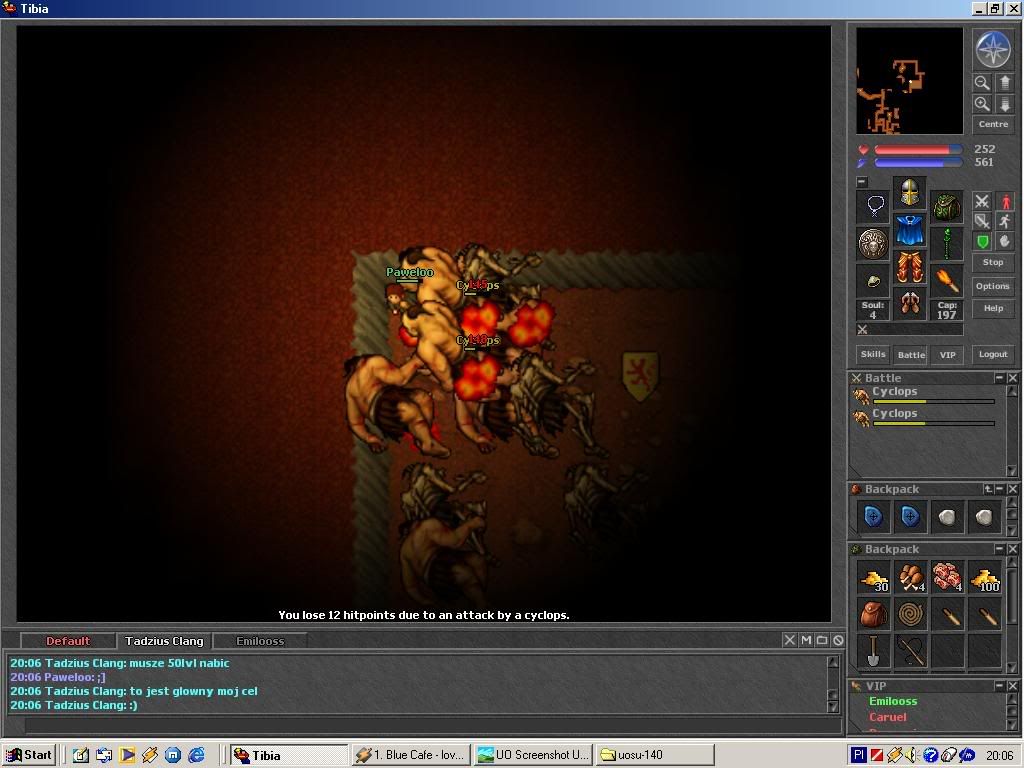The image size is (1024, 768).
Task: Click the compass rose navigation icon
Action: (x=993, y=50)
